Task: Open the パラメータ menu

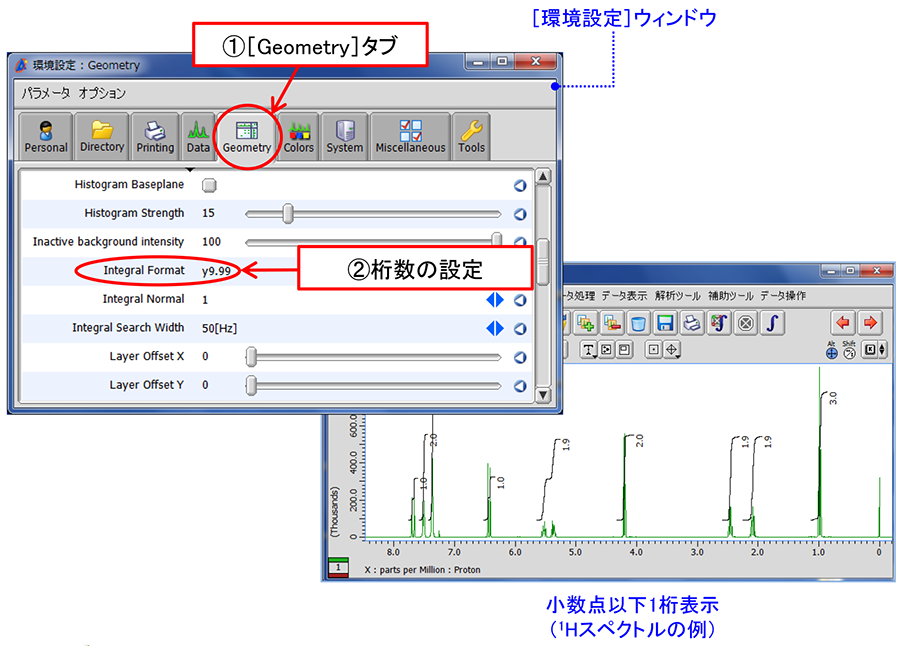Action: click(46, 93)
